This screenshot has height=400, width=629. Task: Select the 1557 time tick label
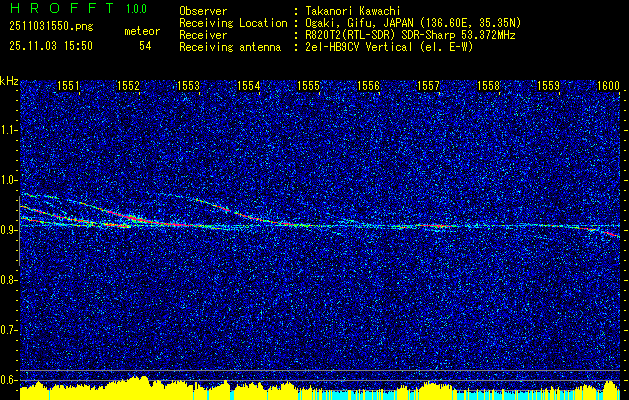428,87
